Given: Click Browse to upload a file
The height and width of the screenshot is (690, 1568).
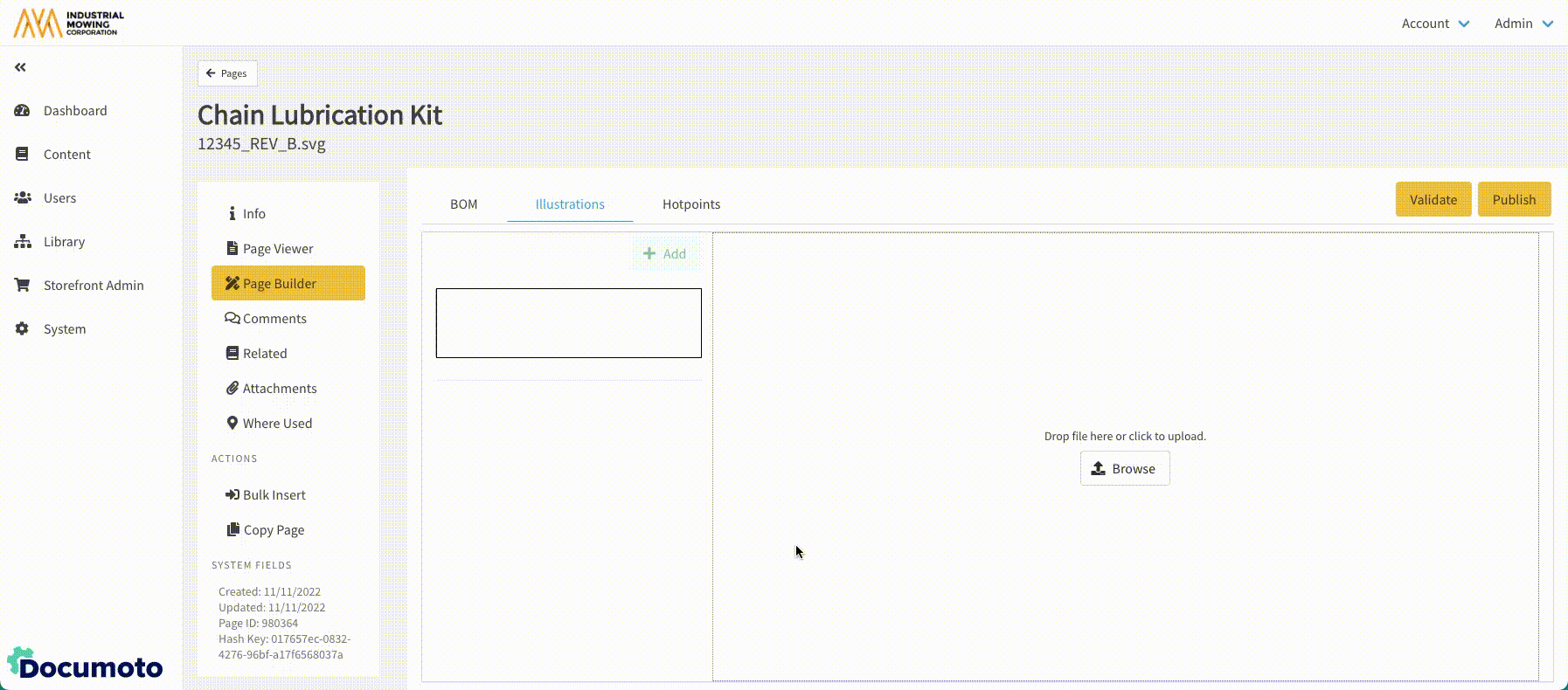Looking at the screenshot, I should coord(1125,469).
